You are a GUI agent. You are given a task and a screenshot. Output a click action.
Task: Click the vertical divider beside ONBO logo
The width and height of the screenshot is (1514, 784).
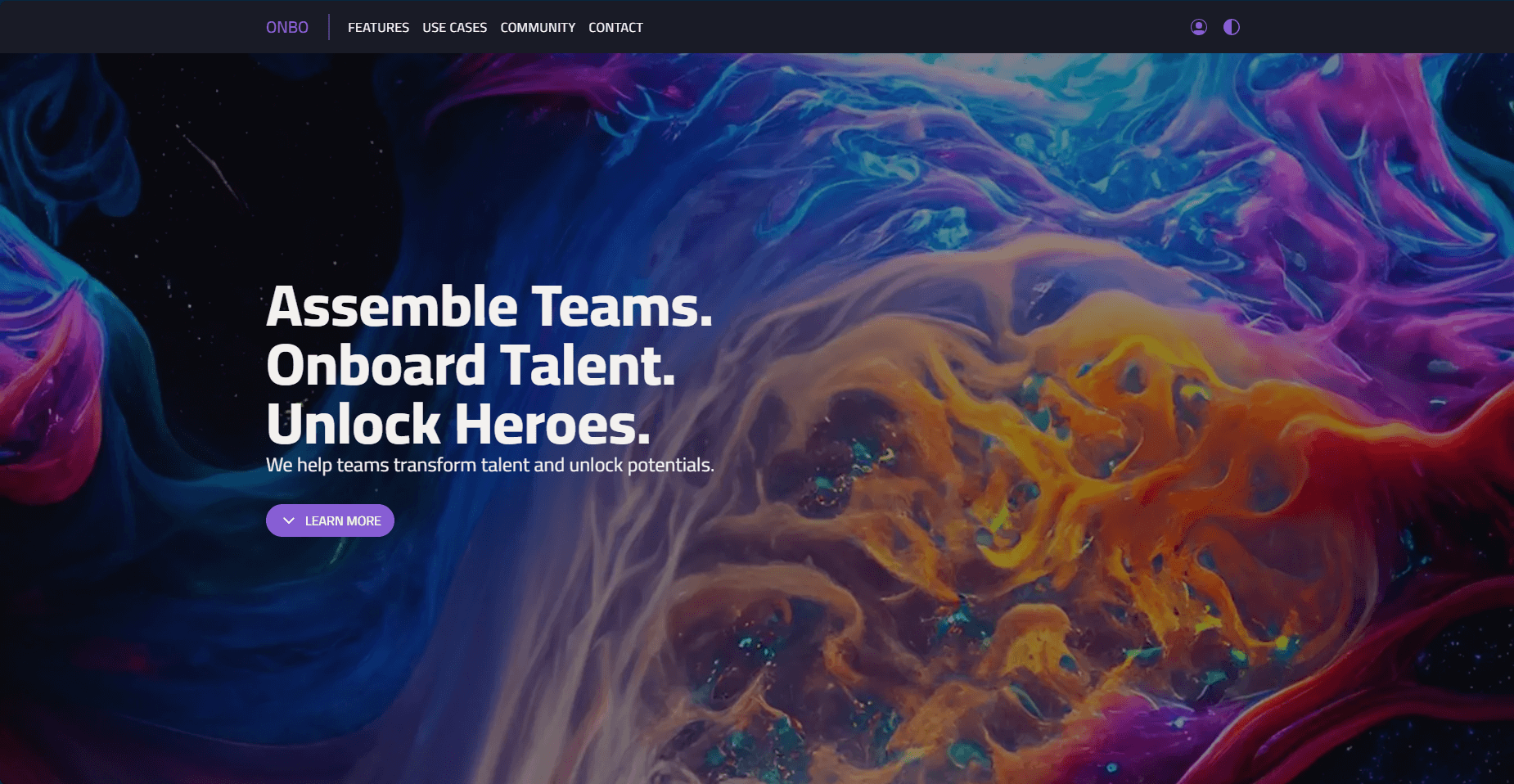click(x=329, y=27)
